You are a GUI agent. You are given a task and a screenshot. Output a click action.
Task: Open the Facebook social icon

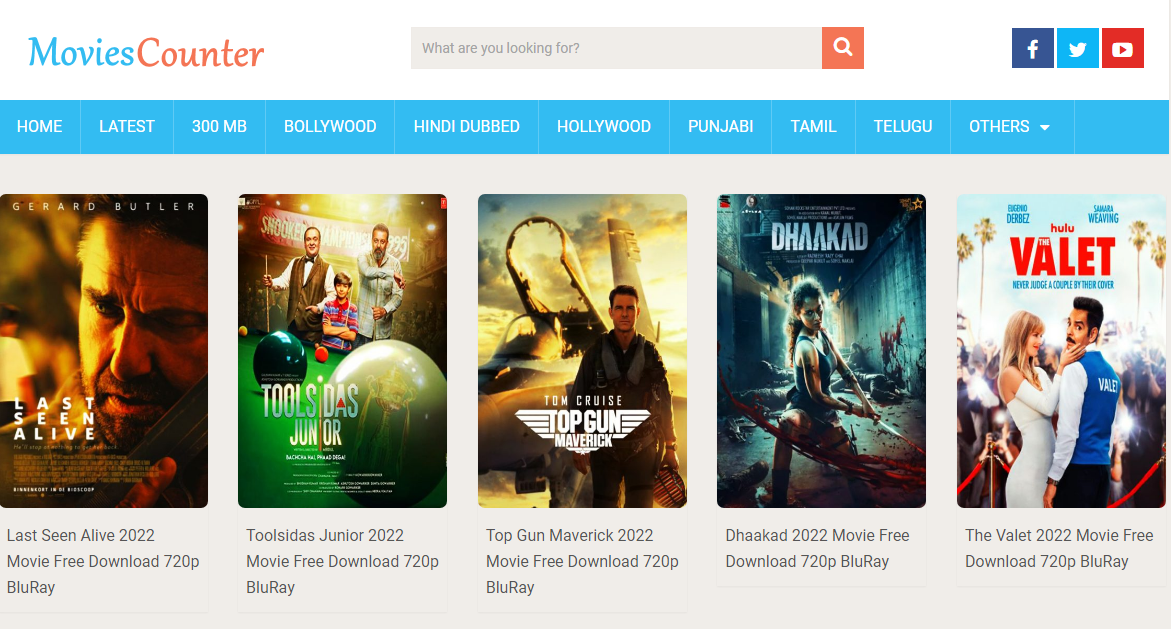1033,49
